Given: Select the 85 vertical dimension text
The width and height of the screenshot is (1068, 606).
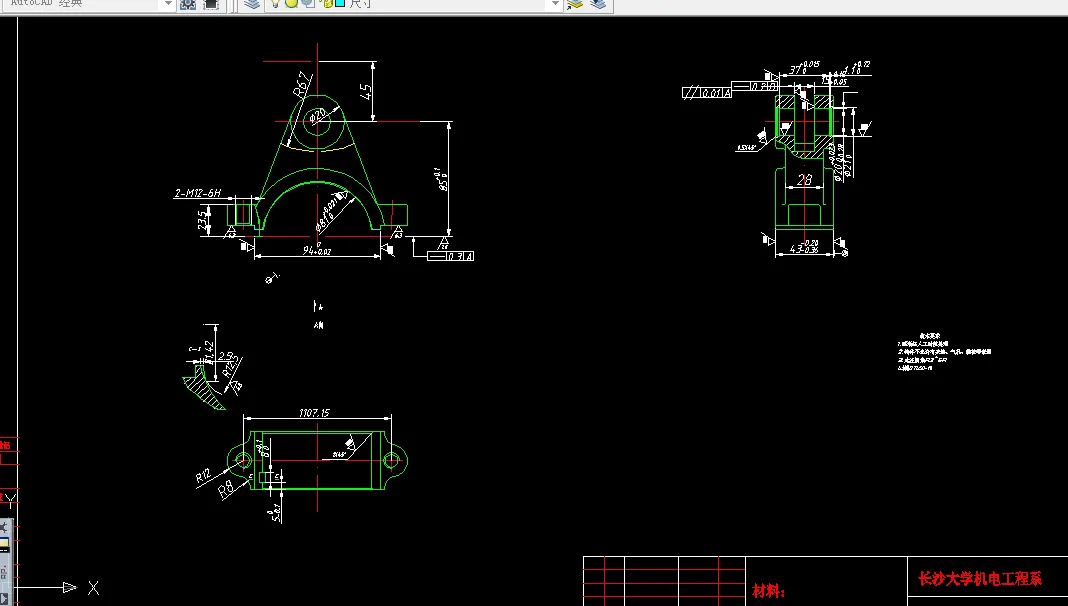Looking at the screenshot, I should click(x=442, y=180).
